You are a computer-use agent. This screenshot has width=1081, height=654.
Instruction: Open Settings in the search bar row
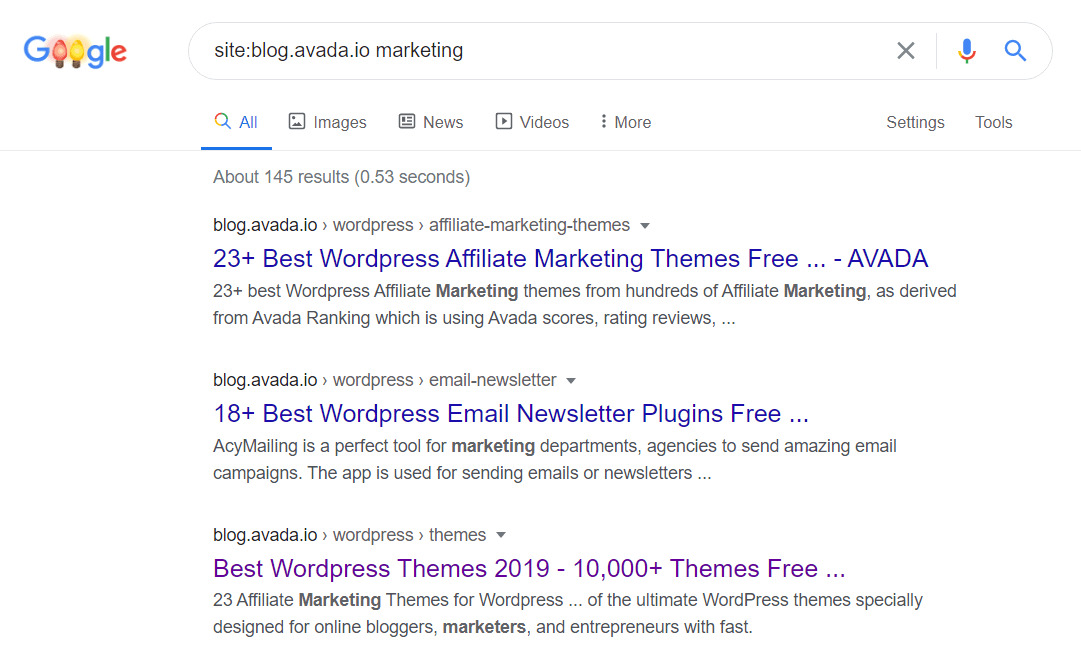point(915,122)
